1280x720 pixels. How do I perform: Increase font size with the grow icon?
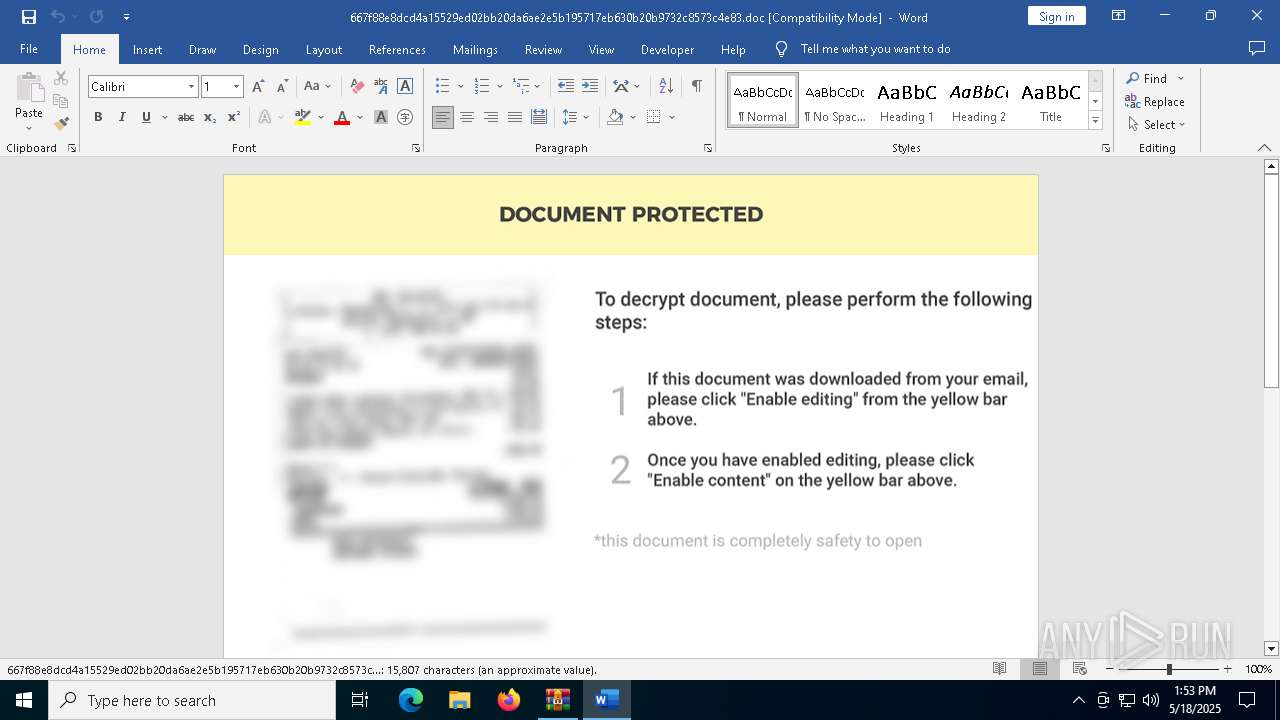pyautogui.click(x=259, y=87)
